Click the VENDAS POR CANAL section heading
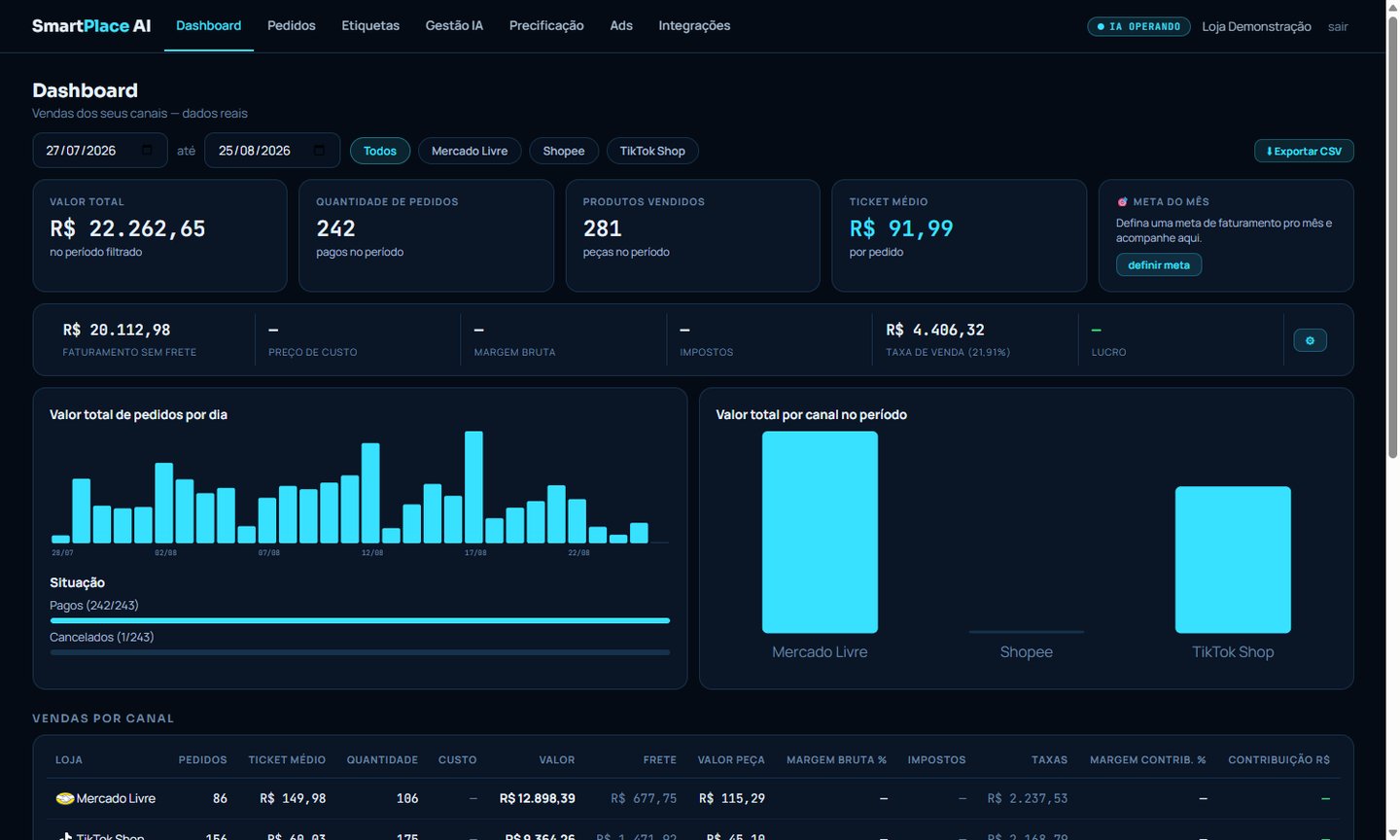The image size is (1400, 840). (103, 718)
